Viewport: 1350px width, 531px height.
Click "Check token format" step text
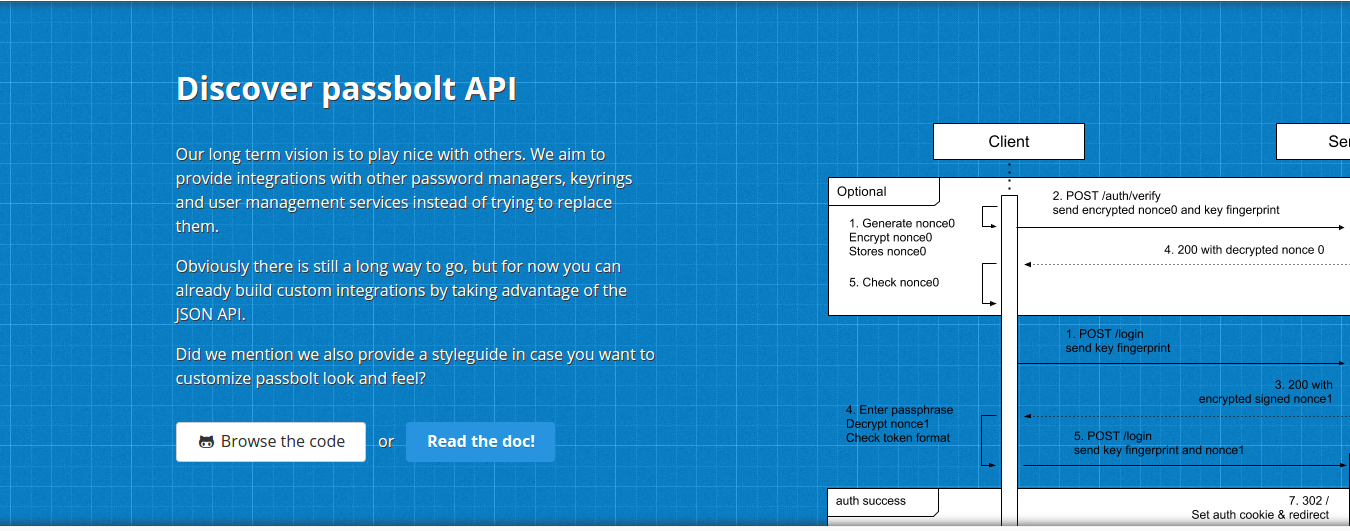click(x=898, y=438)
